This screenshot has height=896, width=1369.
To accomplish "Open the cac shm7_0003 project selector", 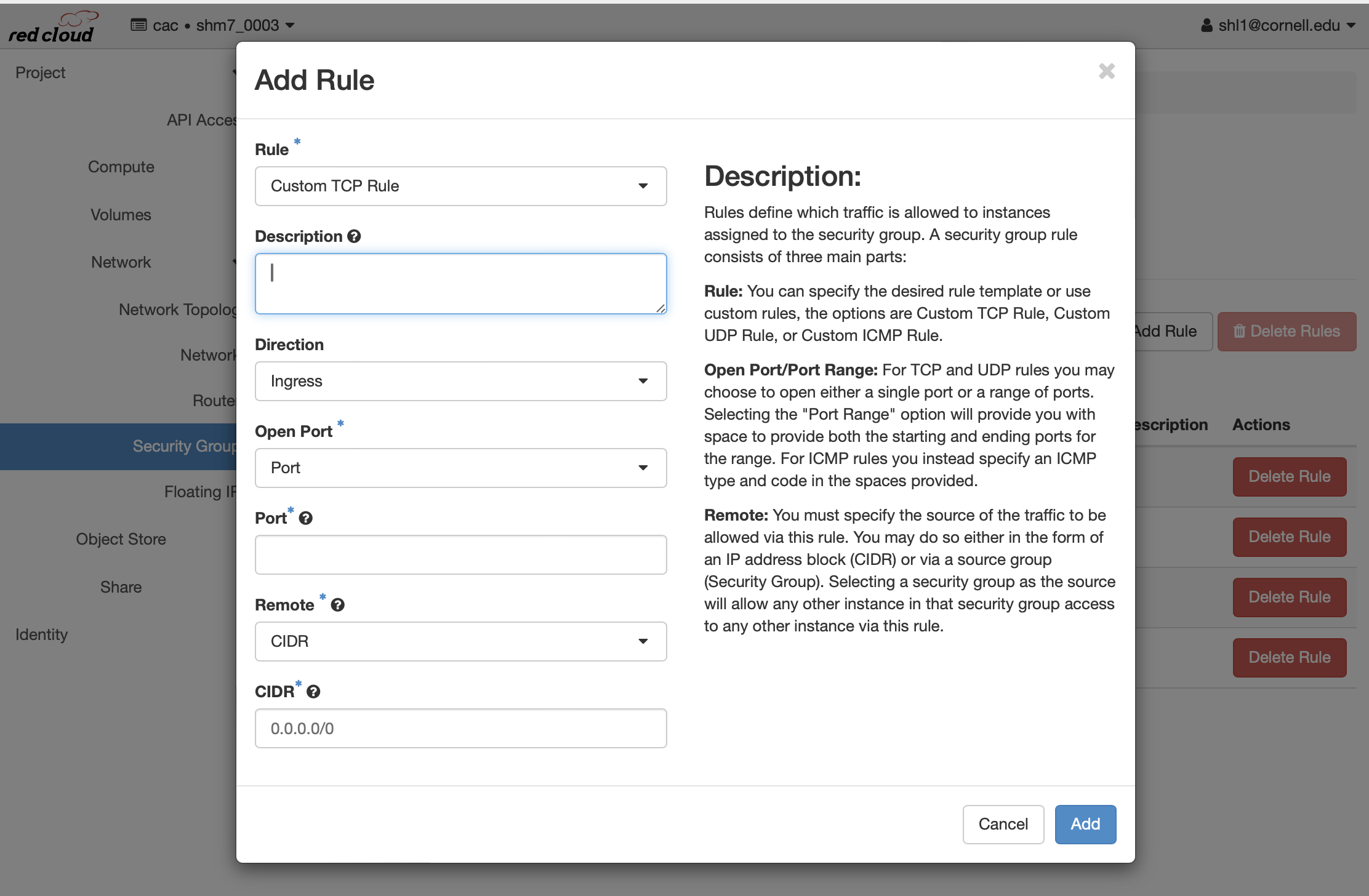I will tap(212, 25).
